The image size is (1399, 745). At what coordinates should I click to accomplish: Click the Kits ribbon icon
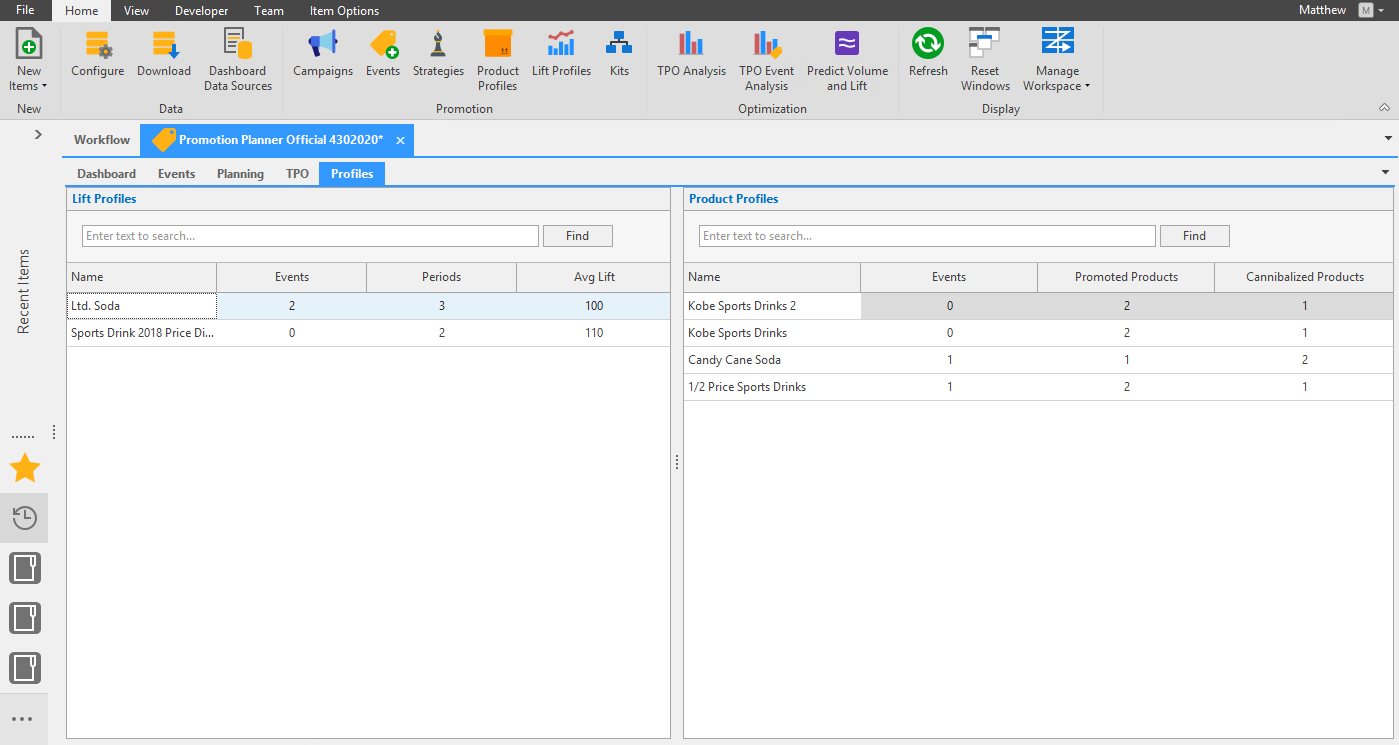point(620,53)
